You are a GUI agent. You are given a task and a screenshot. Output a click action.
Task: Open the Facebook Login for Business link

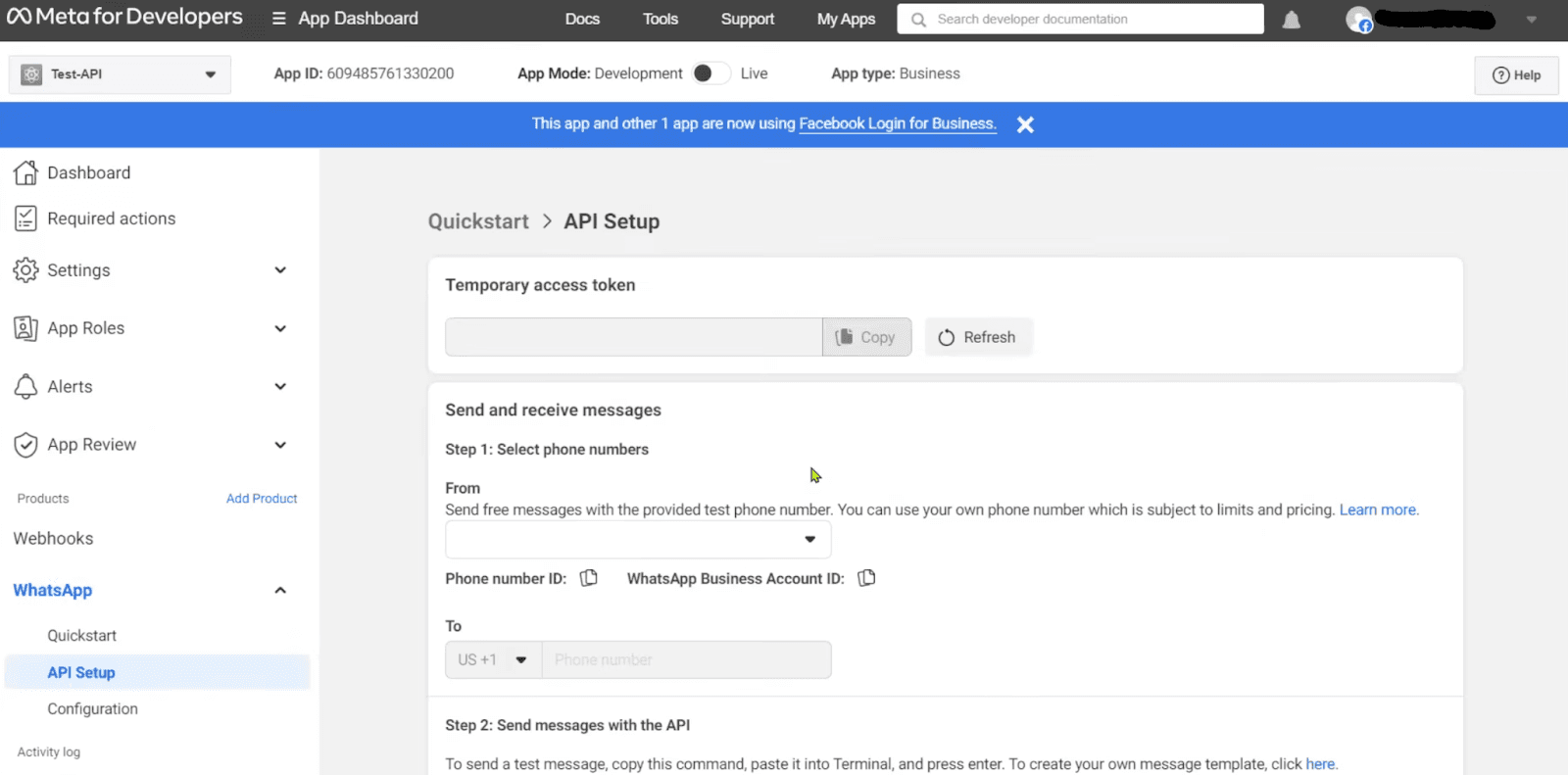coord(898,123)
